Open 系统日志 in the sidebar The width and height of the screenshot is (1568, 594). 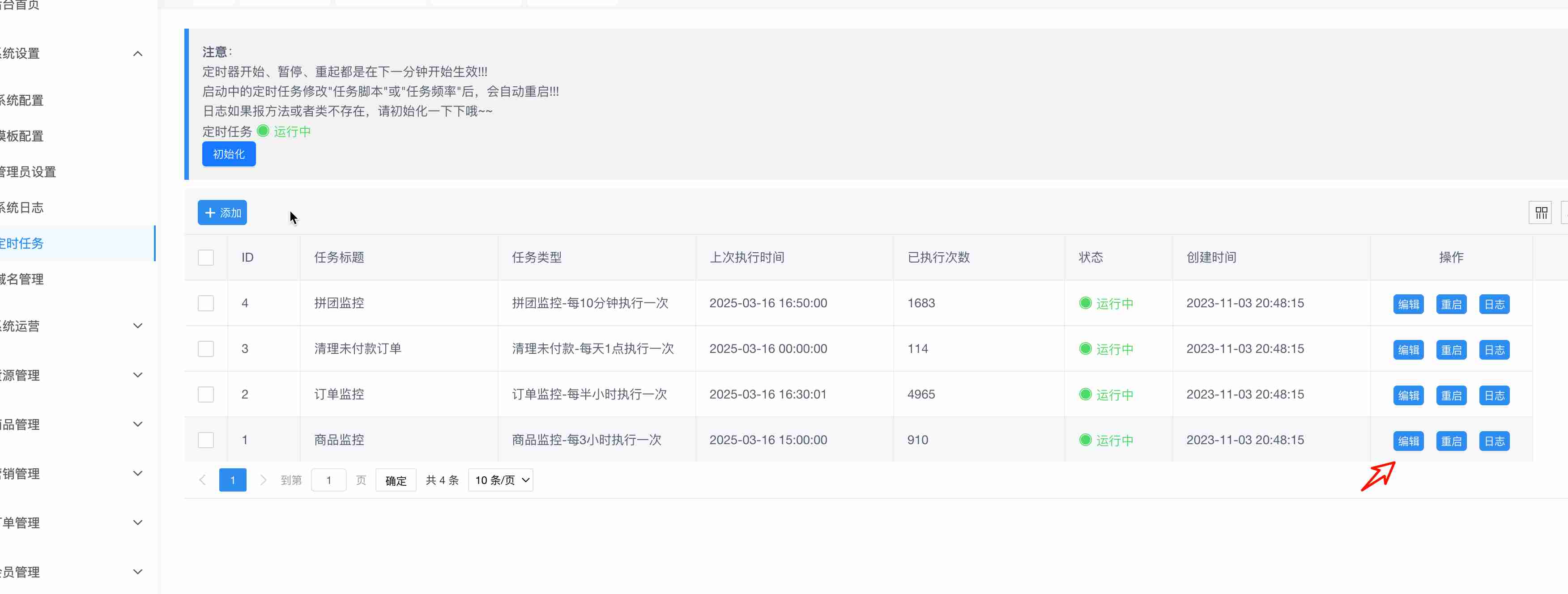tap(22, 208)
